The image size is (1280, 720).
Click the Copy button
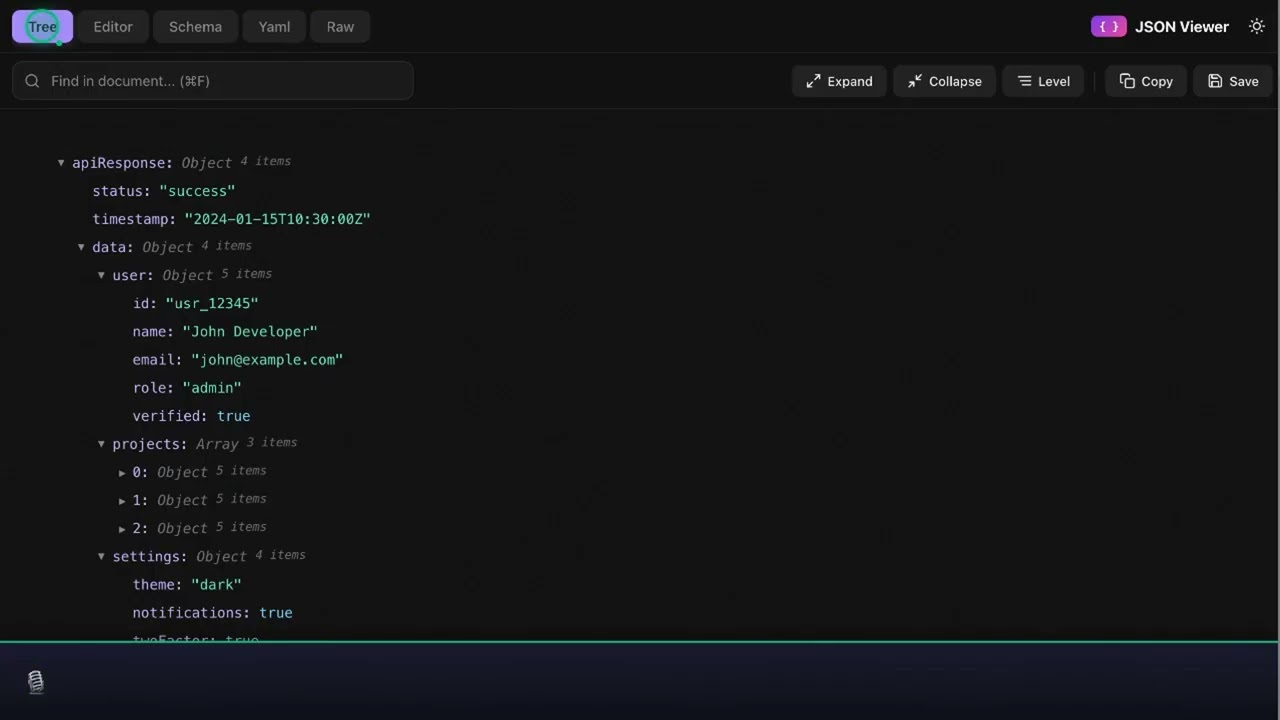[1146, 81]
